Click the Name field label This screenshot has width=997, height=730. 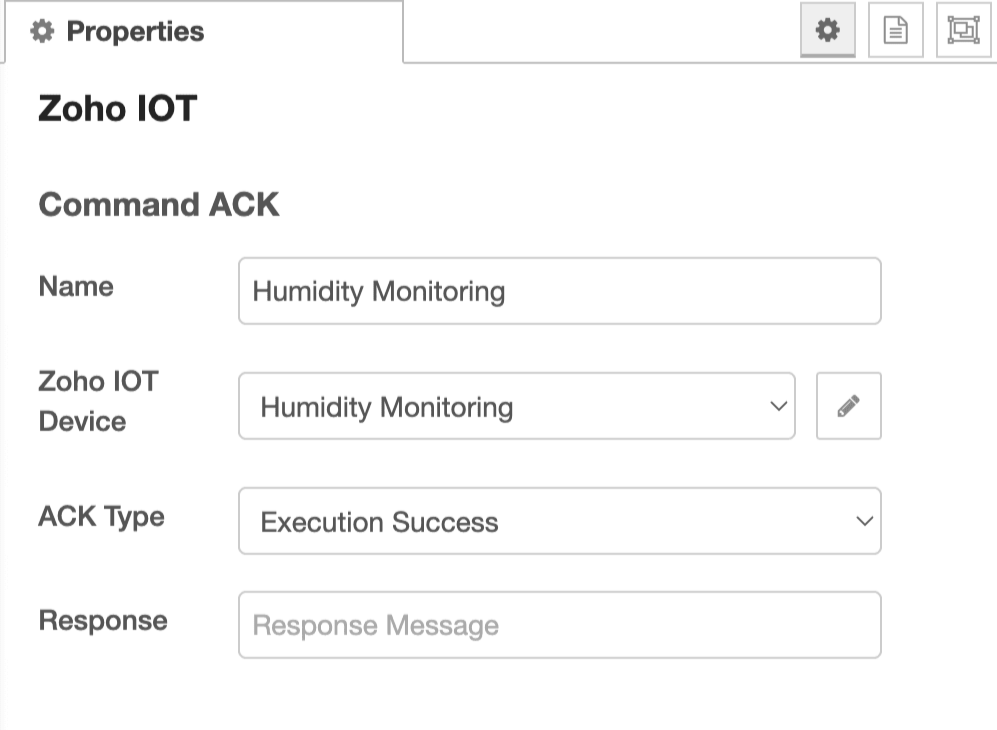tap(76, 287)
